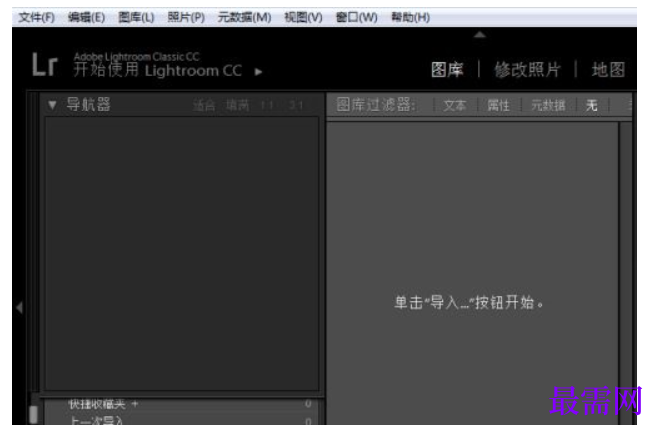Select the 属性 library filter
Image resolution: width=661 pixels, height=432 pixels.
tap(498, 105)
